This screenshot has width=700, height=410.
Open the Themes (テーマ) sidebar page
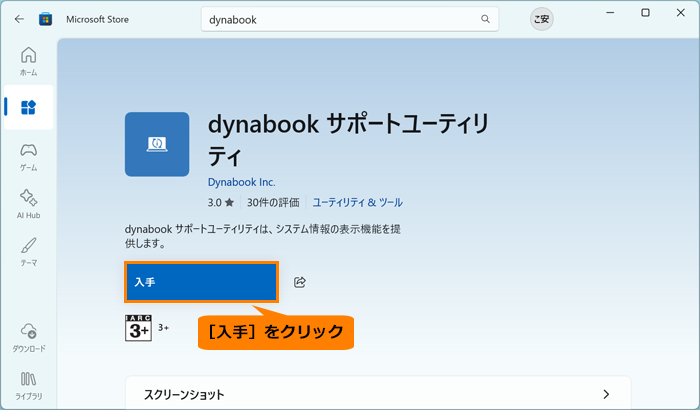(28, 250)
